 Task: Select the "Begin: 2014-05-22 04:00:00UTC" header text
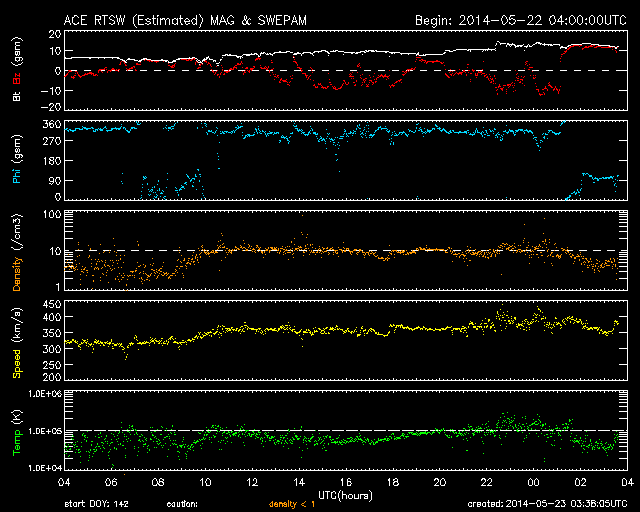(521, 20)
